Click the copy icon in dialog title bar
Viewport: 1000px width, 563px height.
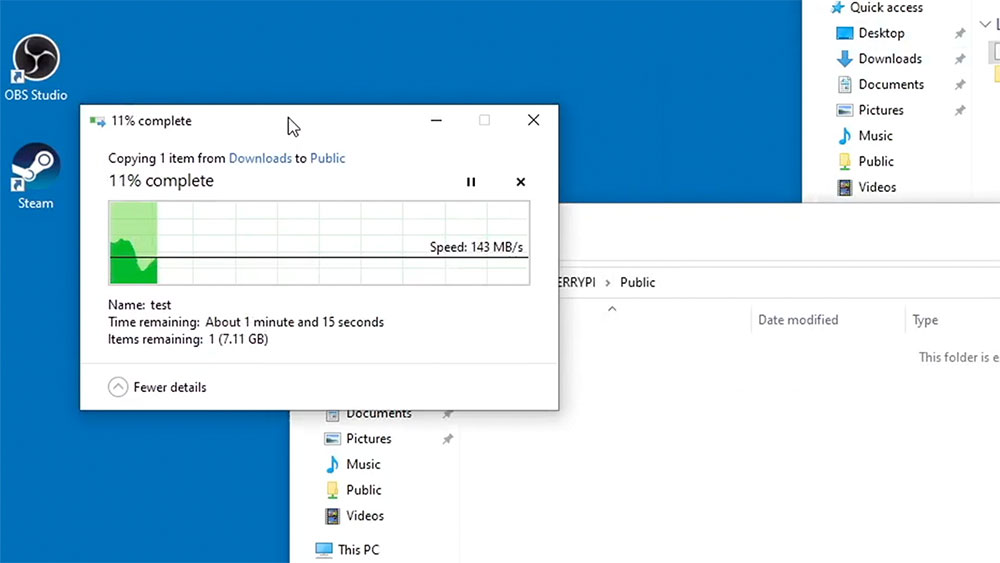98,121
